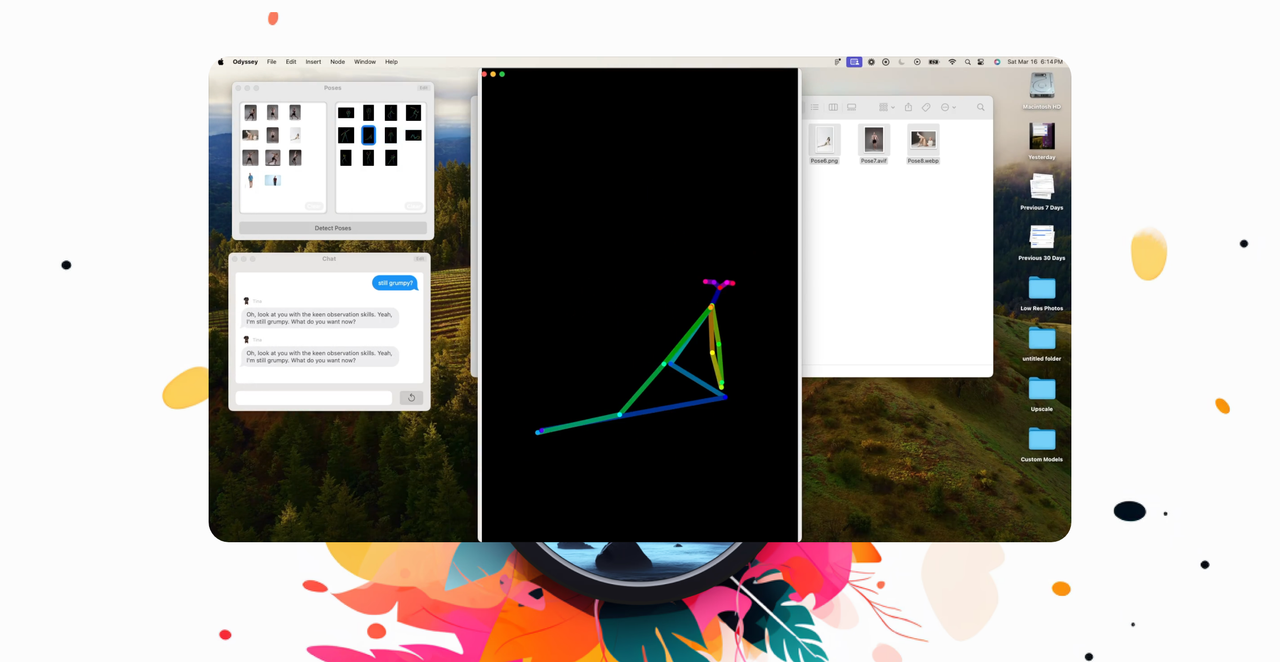Select the blue-highlighted pose skeleton thumbnail
Viewport: 1280px width, 662px height.
368,135
